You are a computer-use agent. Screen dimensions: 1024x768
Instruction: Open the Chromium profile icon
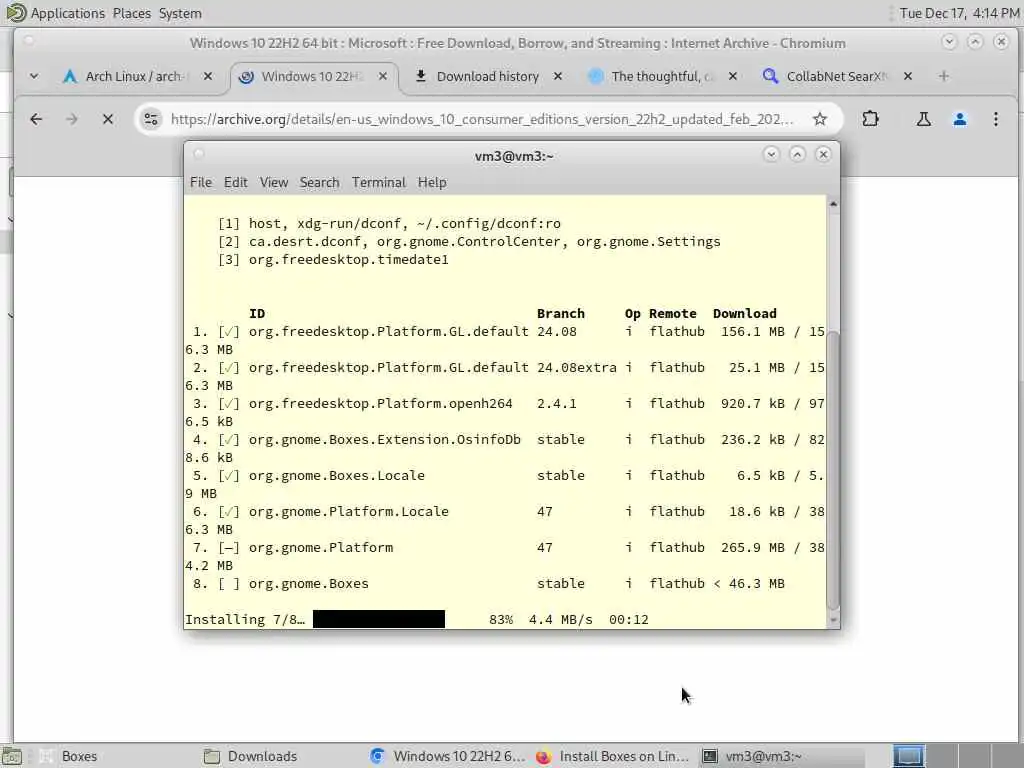[x=959, y=119]
